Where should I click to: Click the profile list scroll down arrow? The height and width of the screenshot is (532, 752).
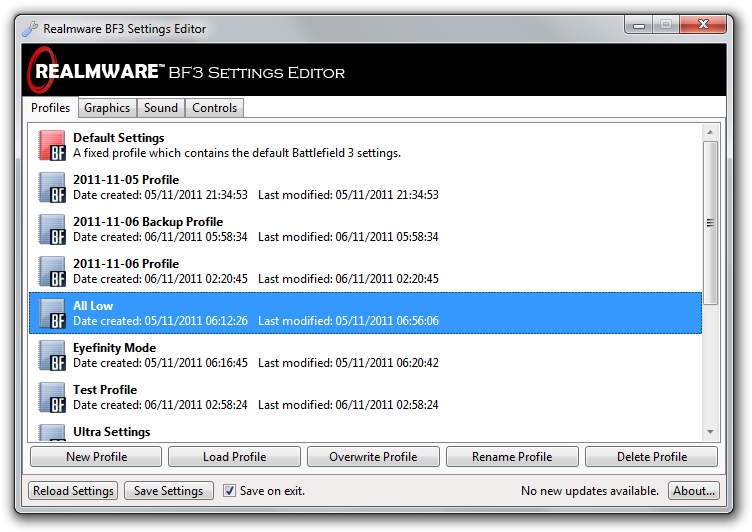coord(710,432)
